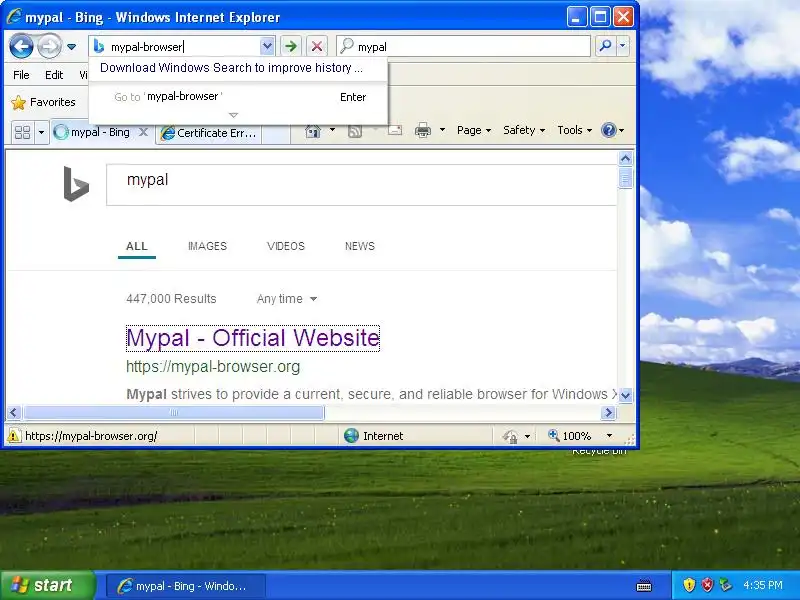Open the Safety menu
Image resolution: width=800 pixels, height=600 pixels.
[524, 130]
